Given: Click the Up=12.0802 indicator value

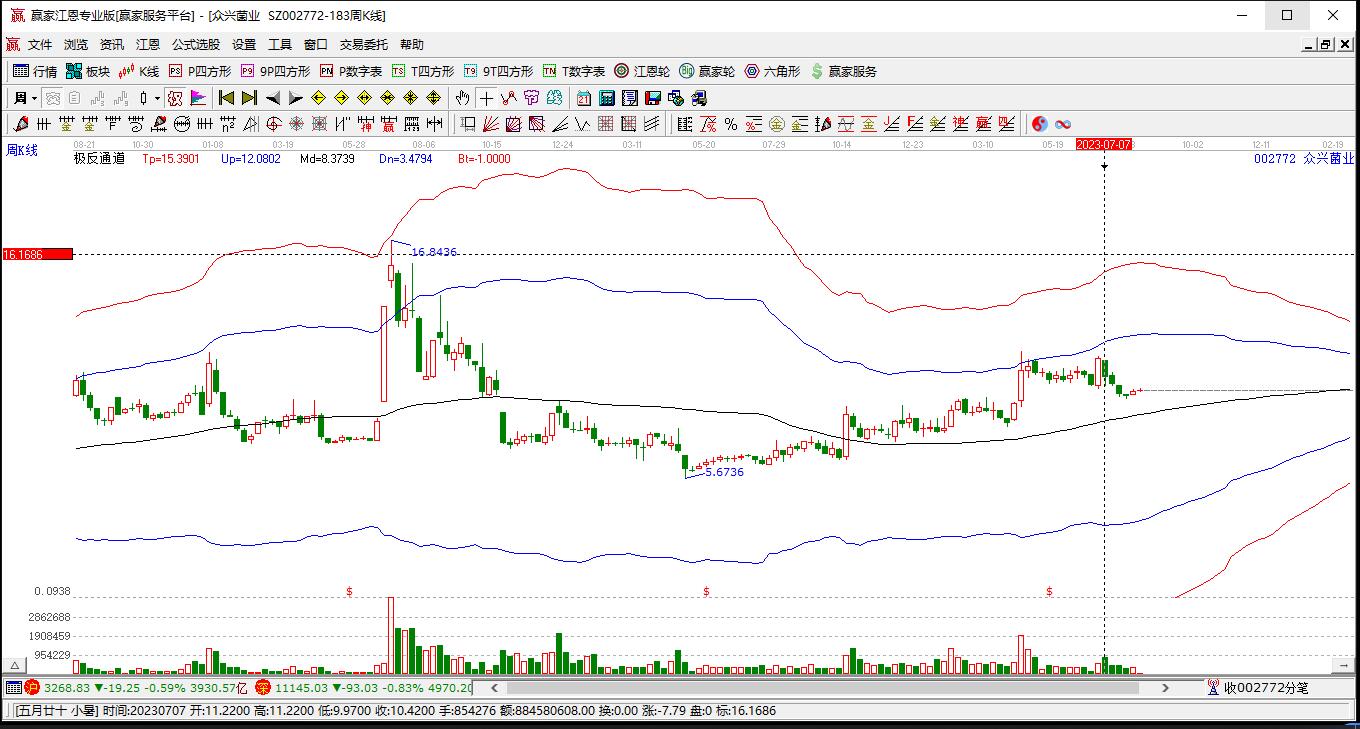Looking at the screenshot, I should pos(251,158).
